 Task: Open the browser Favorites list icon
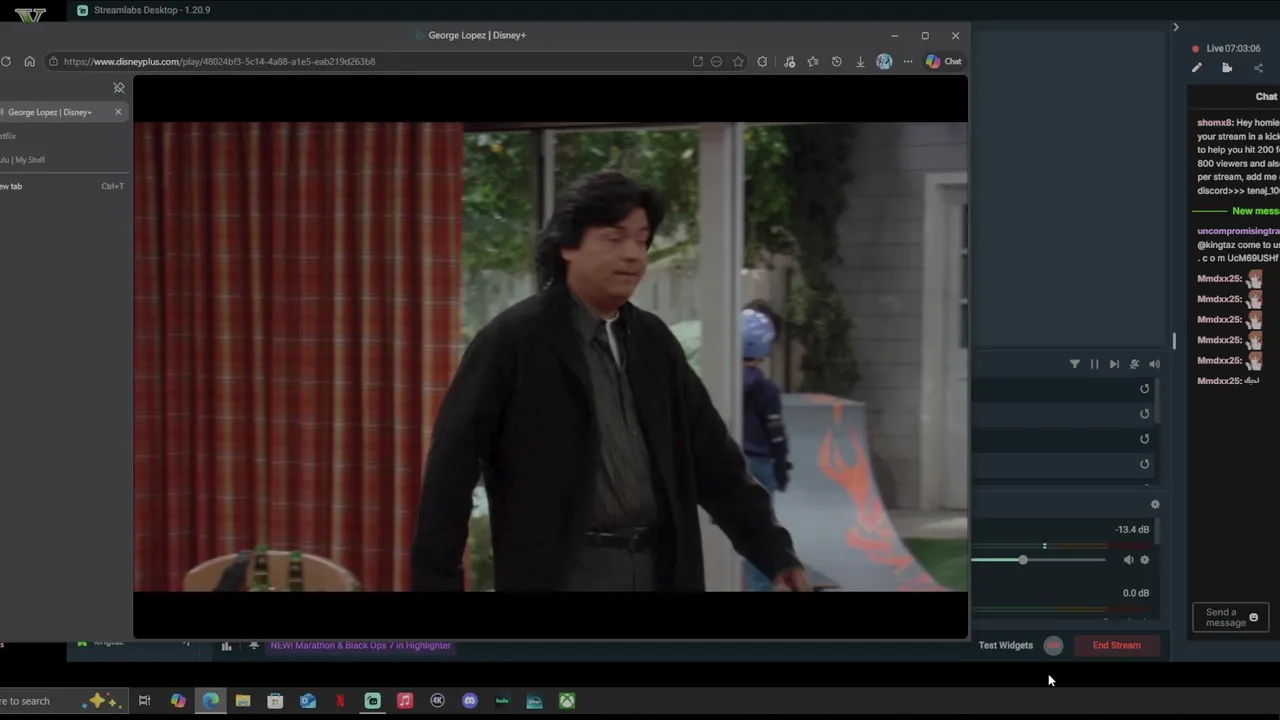(813, 61)
